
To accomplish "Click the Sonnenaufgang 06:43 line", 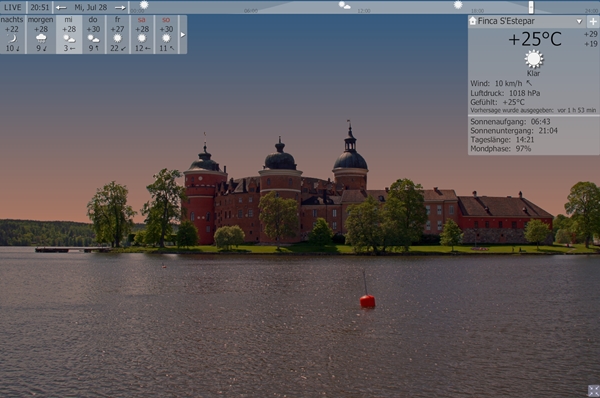I will 510,122.
